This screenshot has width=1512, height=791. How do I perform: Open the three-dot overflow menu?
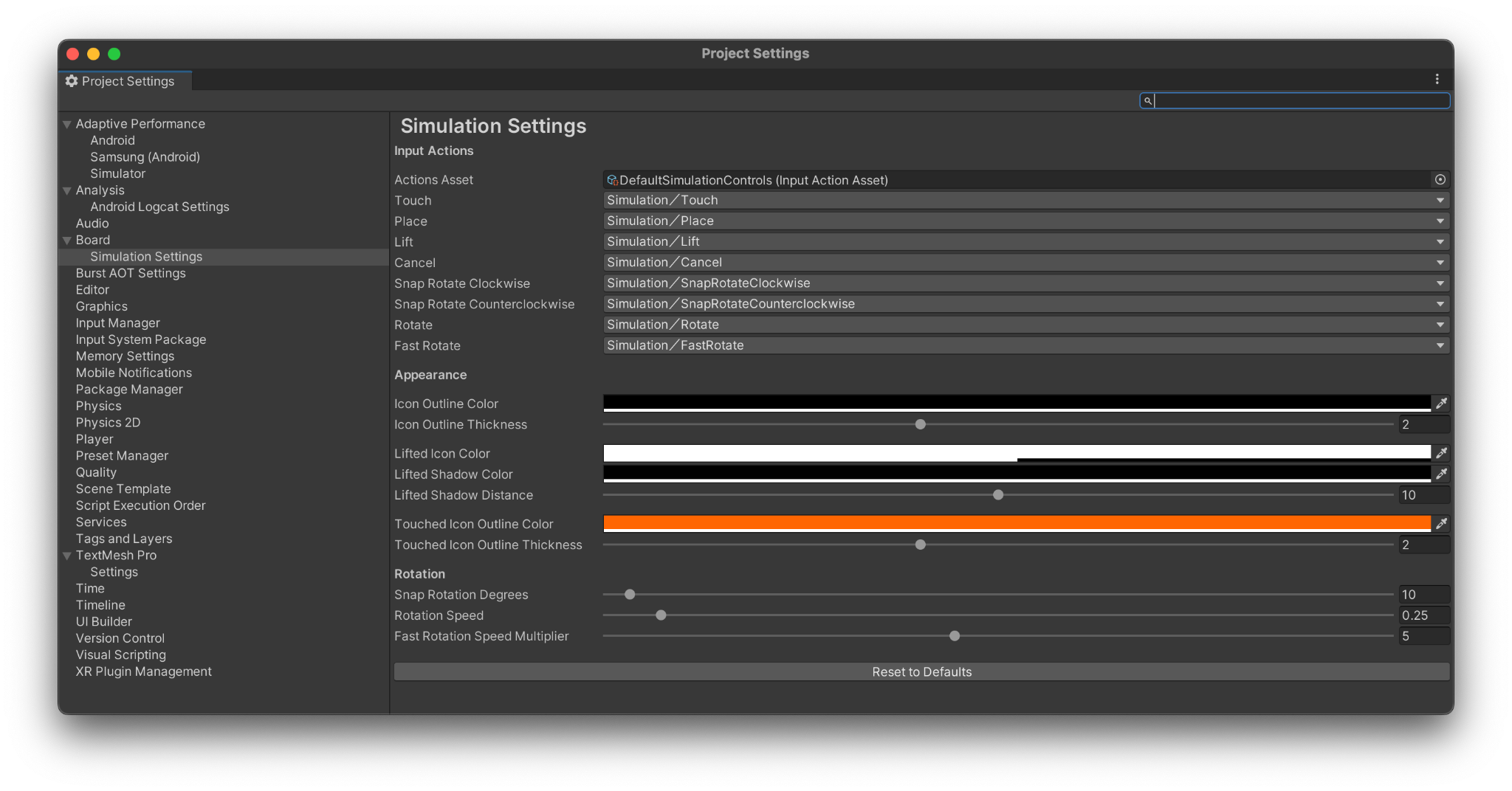[x=1436, y=79]
